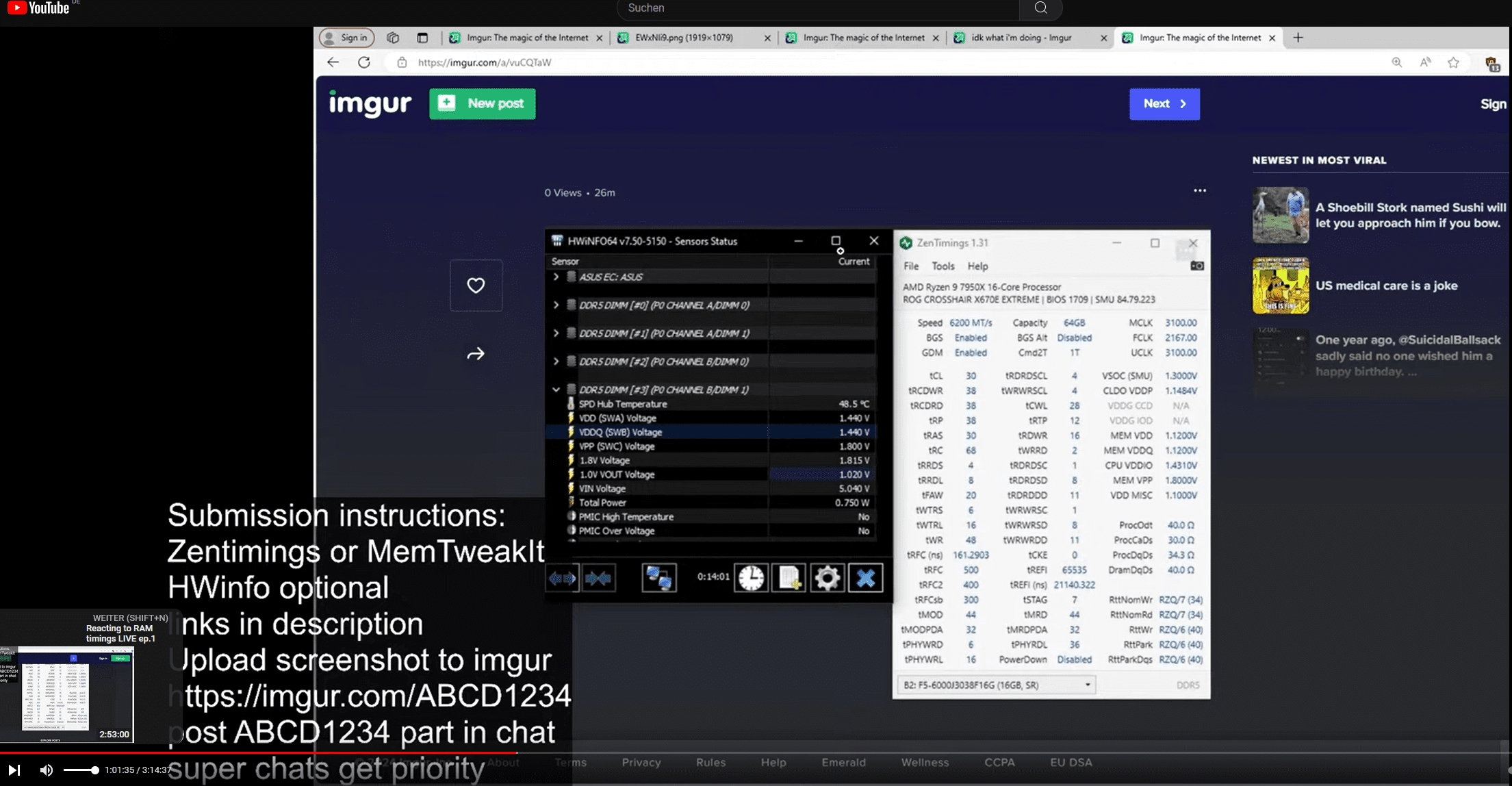Image resolution: width=1512 pixels, height=786 pixels.
Task: Open ZenTimings File menu
Action: (x=911, y=266)
